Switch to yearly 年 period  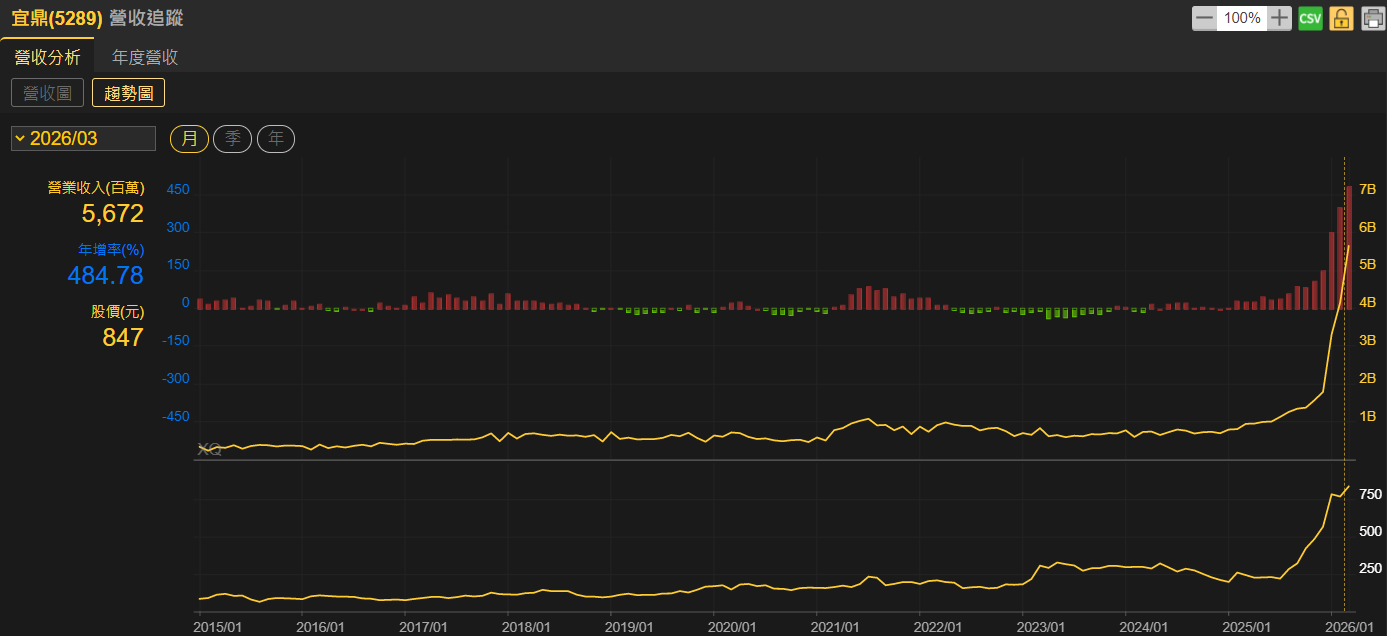[276, 139]
